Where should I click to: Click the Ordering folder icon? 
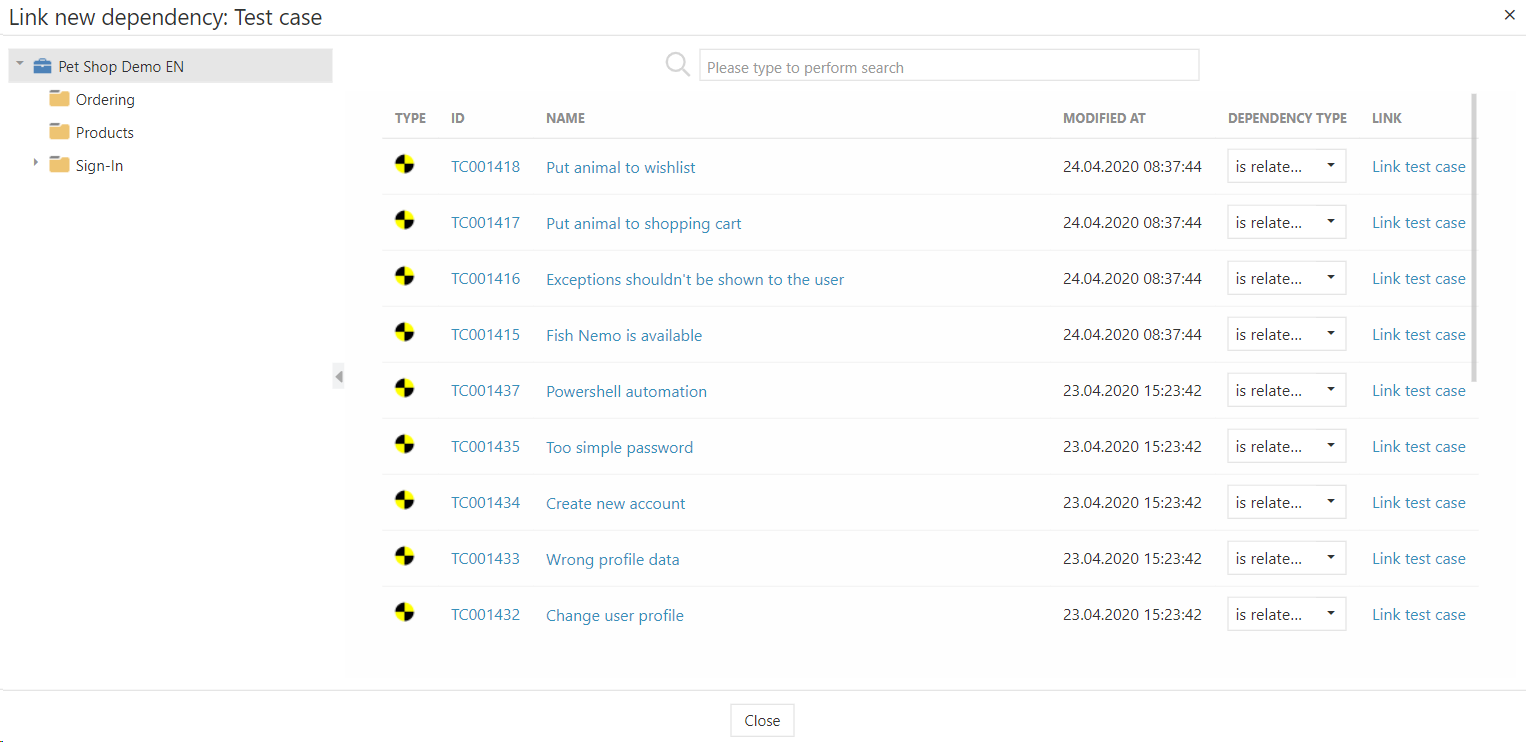60,99
